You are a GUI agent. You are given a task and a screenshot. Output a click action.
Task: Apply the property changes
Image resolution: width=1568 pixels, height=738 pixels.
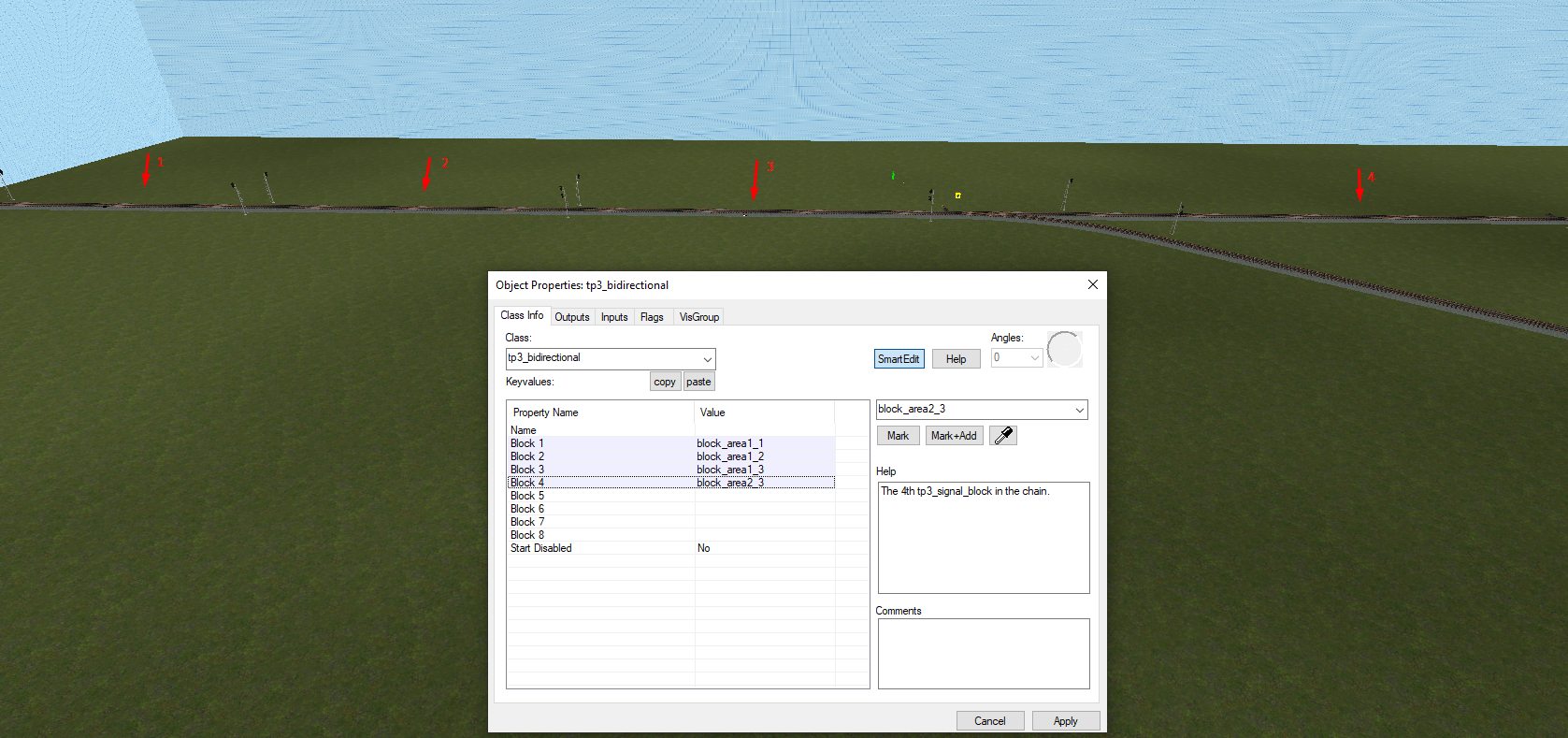[x=1066, y=720]
